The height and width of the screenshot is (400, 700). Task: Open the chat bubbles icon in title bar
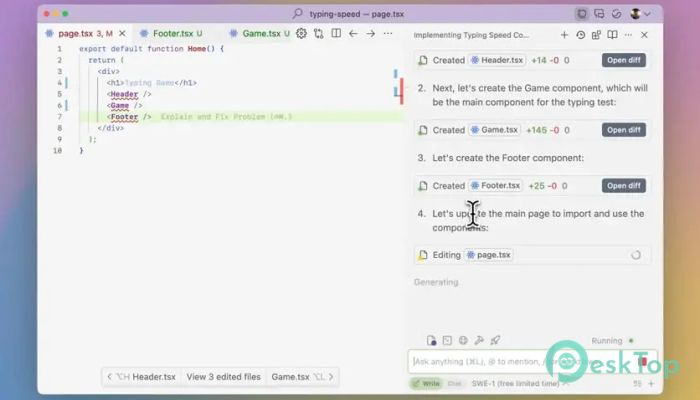[x=599, y=14]
